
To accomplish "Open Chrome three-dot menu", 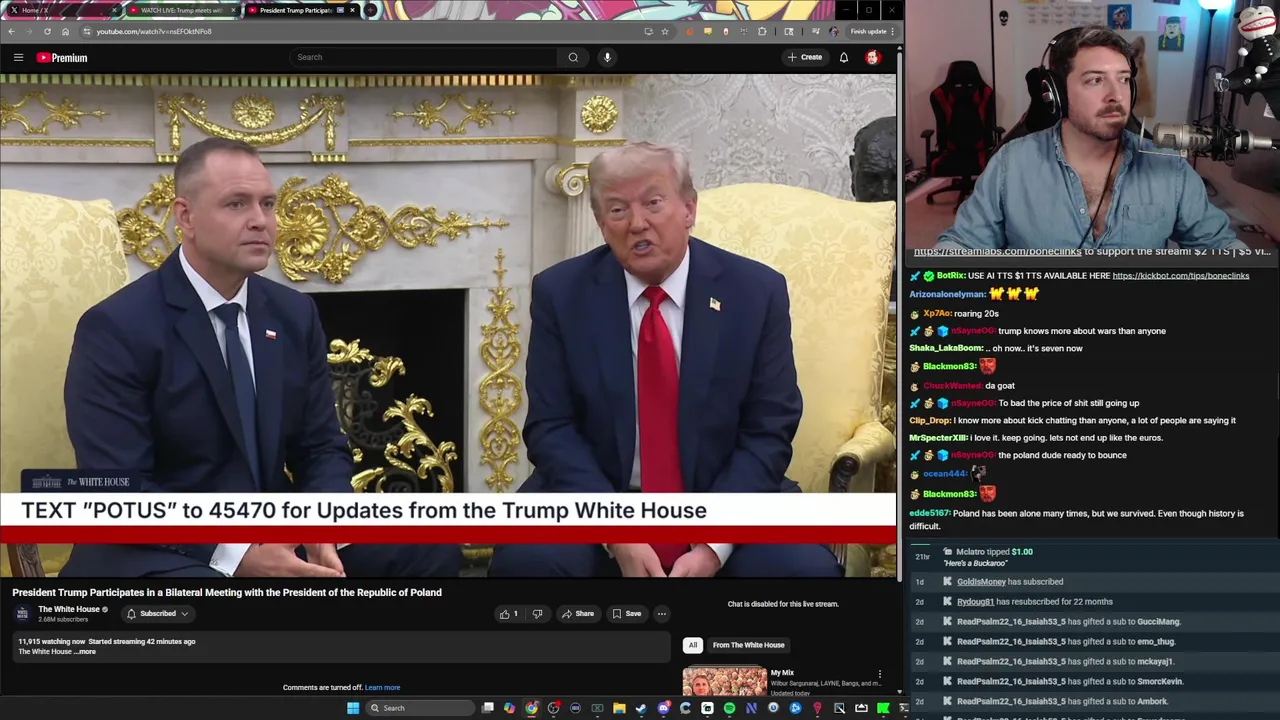I will [x=892, y=31].
